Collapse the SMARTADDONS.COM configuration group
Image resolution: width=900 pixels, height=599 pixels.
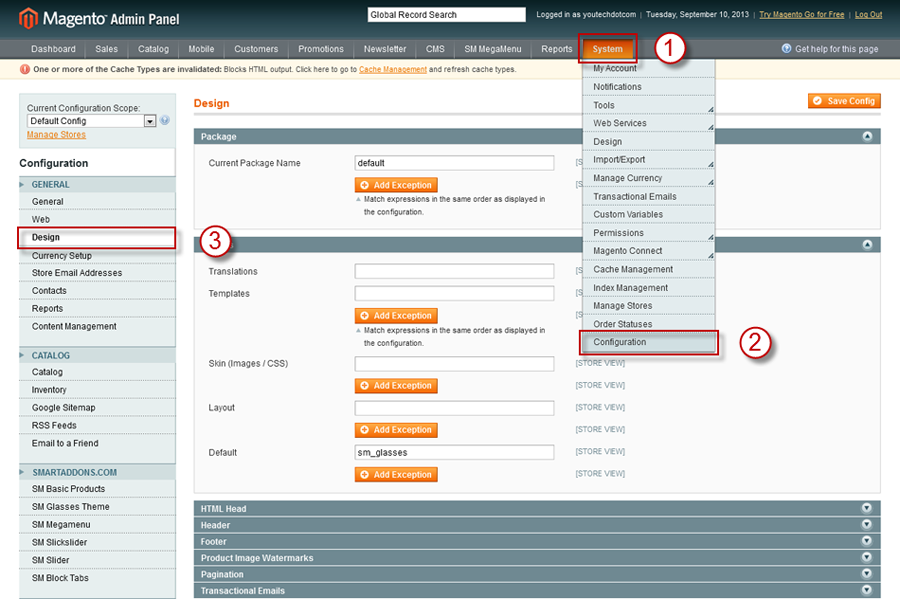click(97, 472)
